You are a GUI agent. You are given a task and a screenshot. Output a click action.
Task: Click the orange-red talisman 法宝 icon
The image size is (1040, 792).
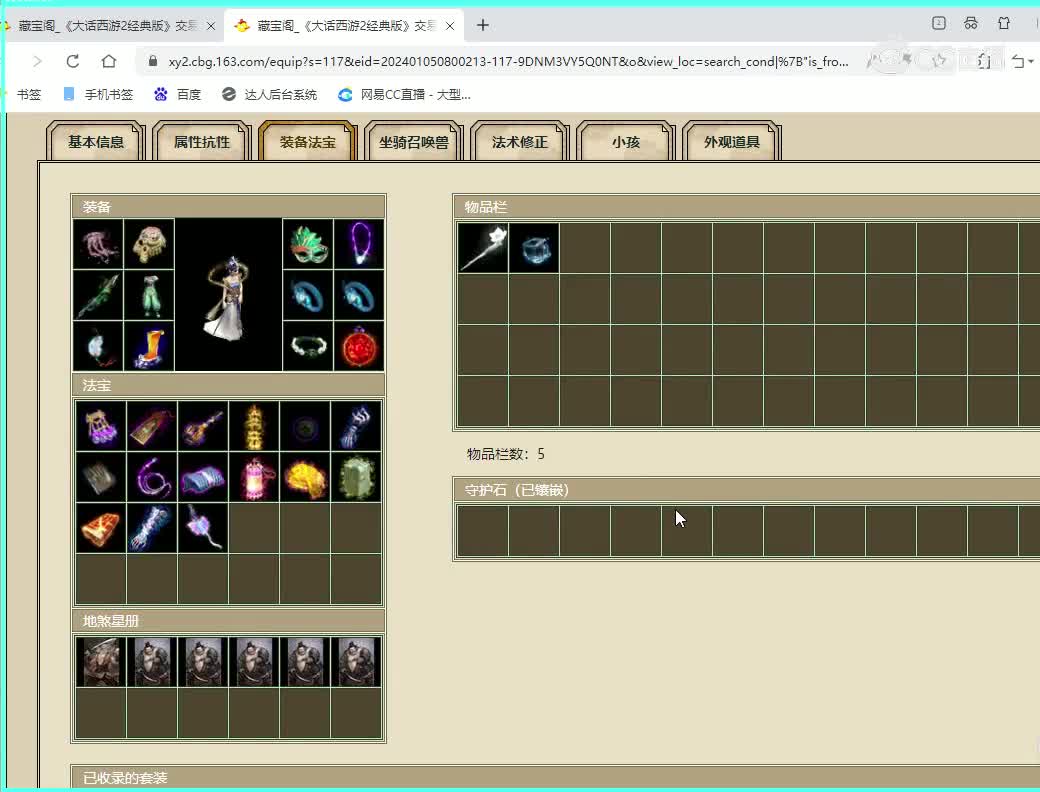click(101, 528)
